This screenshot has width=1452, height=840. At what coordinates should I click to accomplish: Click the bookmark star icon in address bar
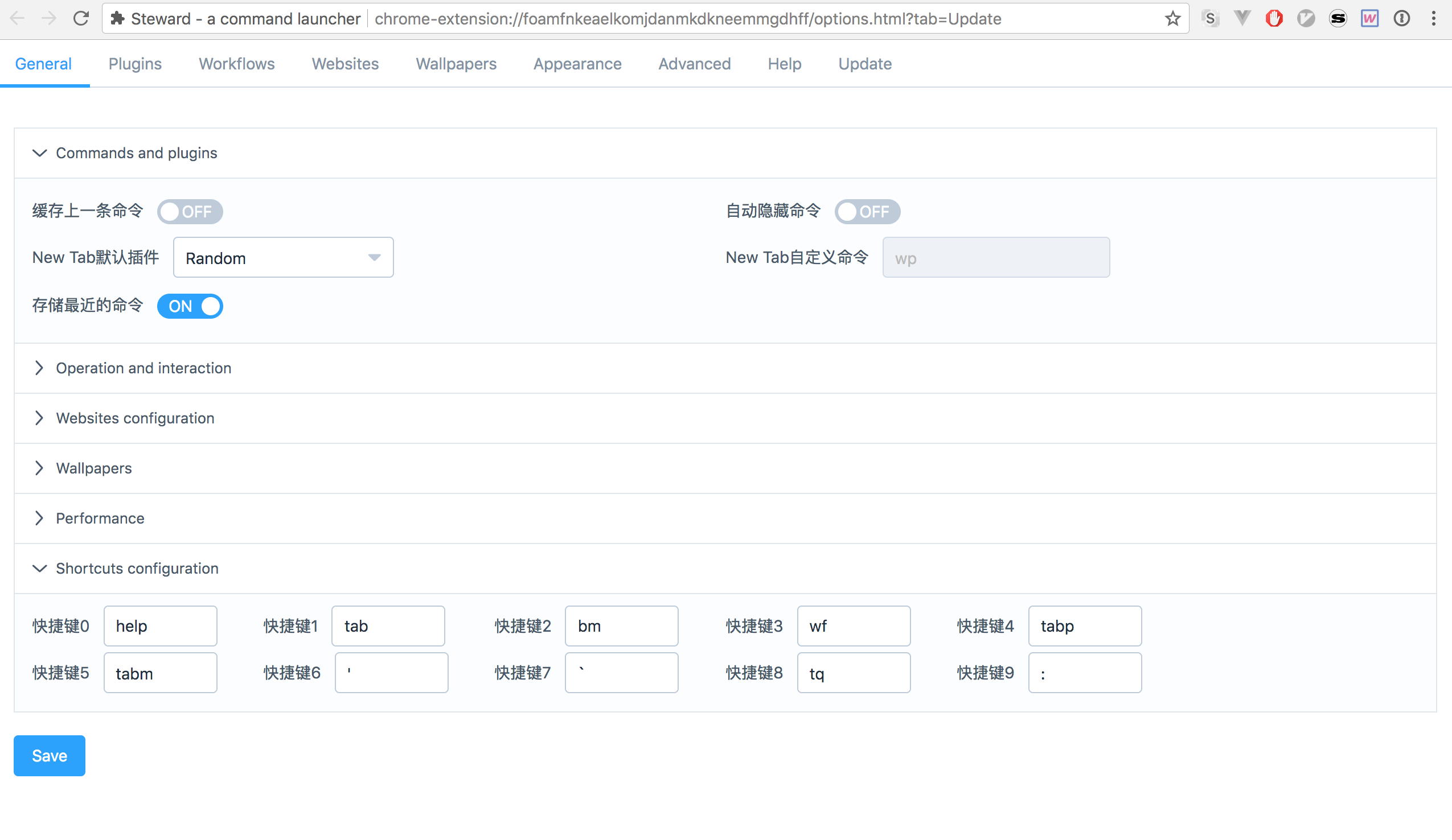1172,19
